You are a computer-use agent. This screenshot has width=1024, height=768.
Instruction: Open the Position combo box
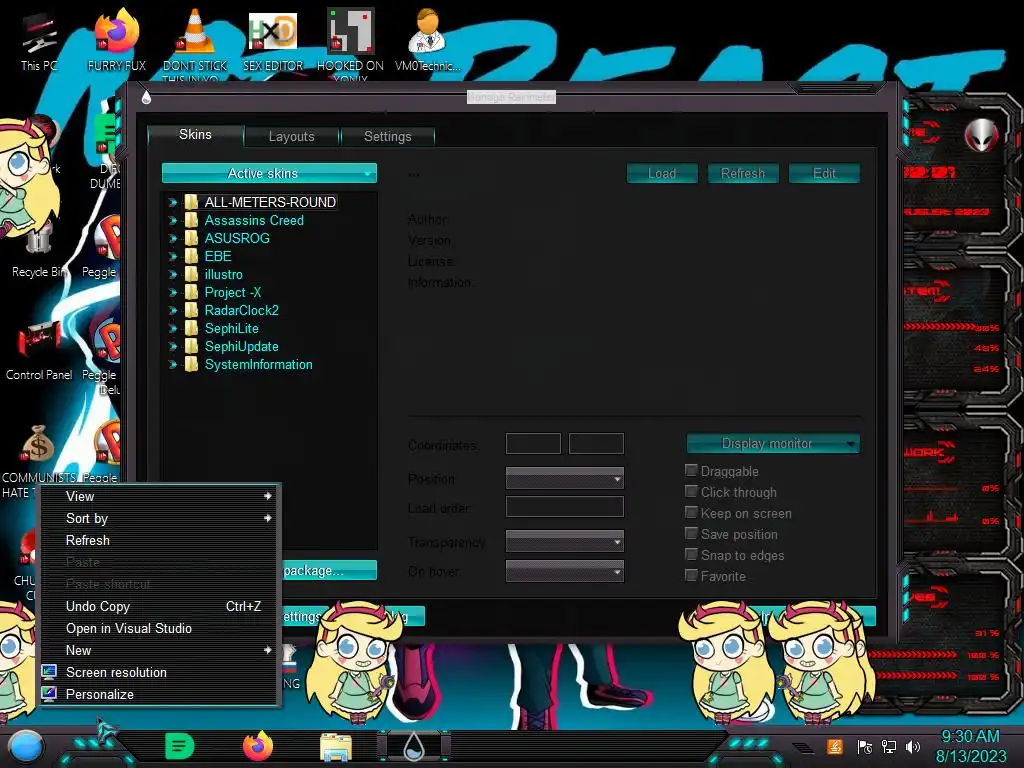pyautogui.click(x=565, y=479)
